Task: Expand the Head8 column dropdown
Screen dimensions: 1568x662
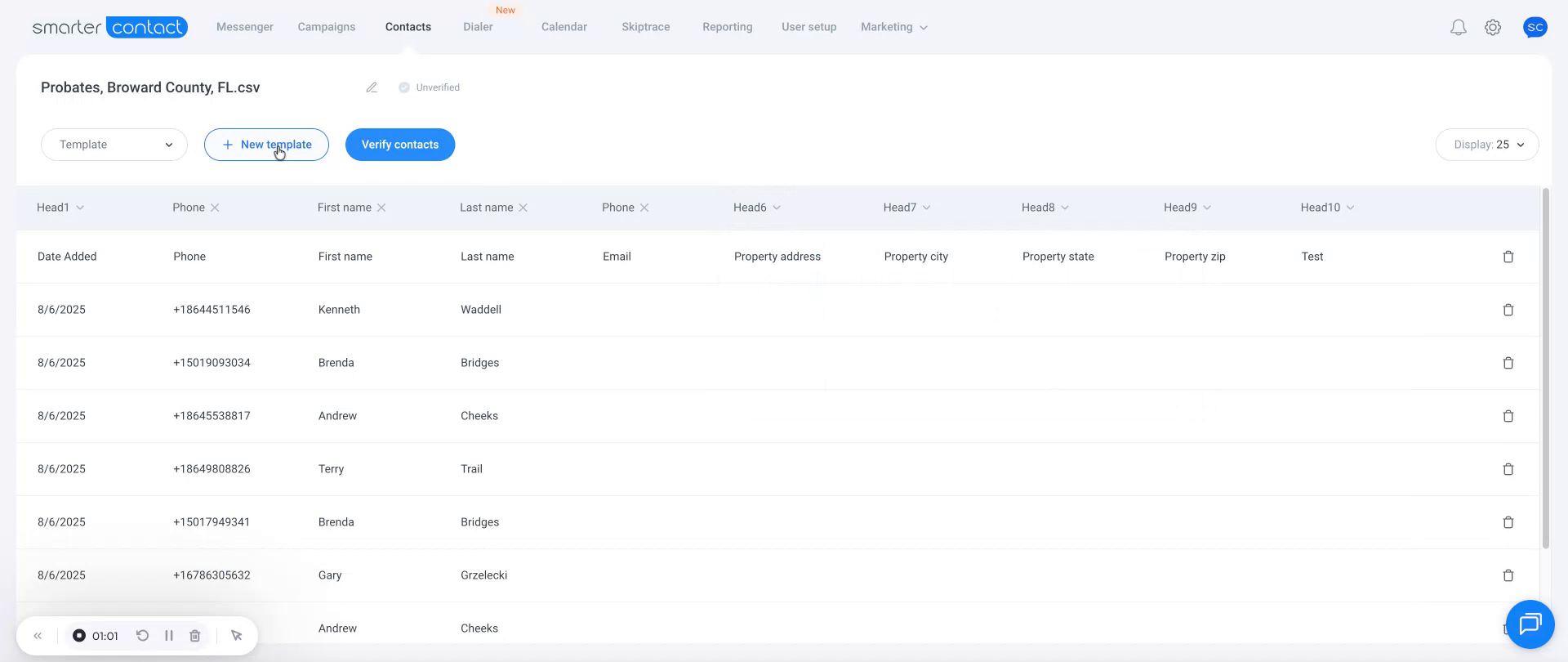Action: 1065,208
